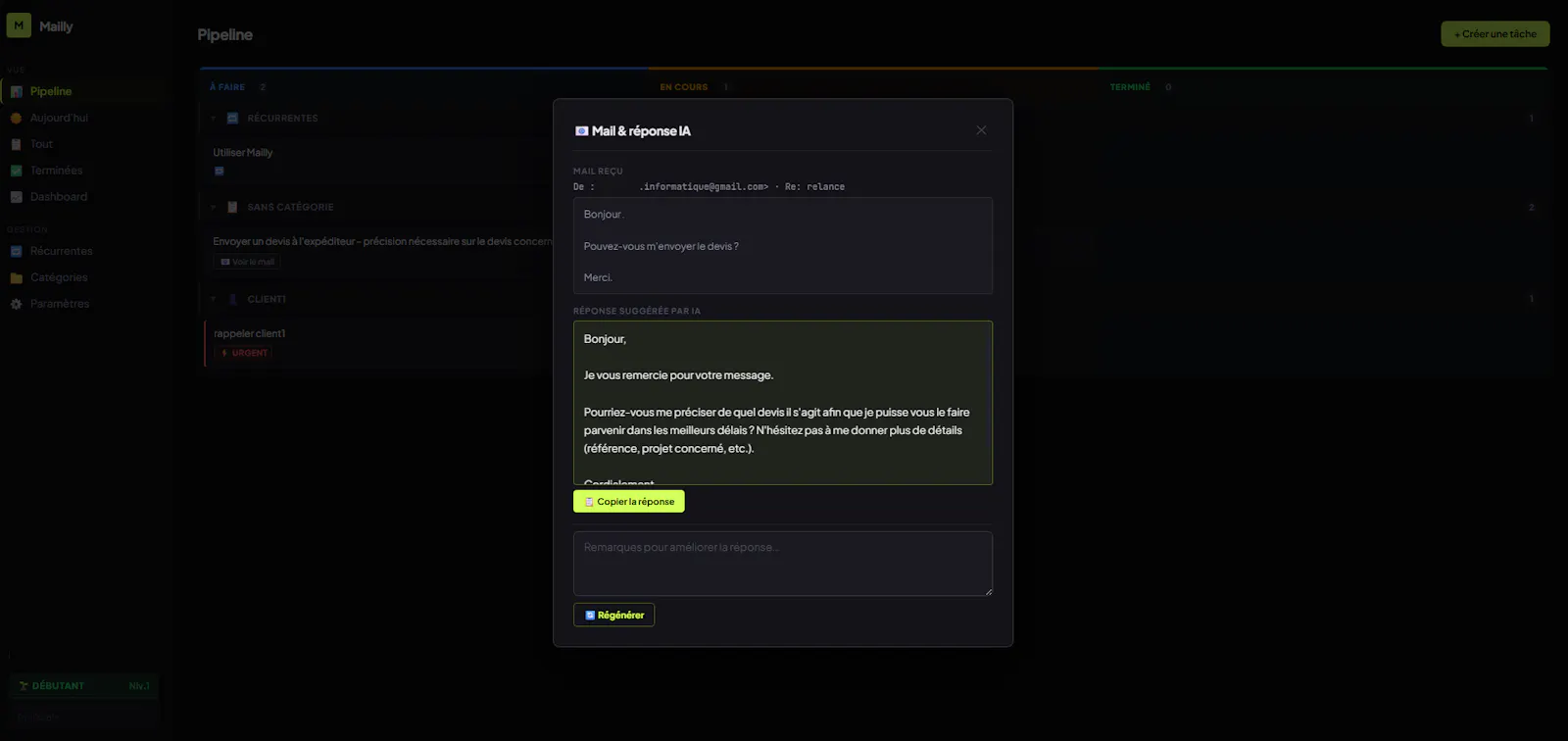The image size is (1568, 741).
Task: Open the rappeler client1 task
Action: pyautogui.click(x=249, y=333)
